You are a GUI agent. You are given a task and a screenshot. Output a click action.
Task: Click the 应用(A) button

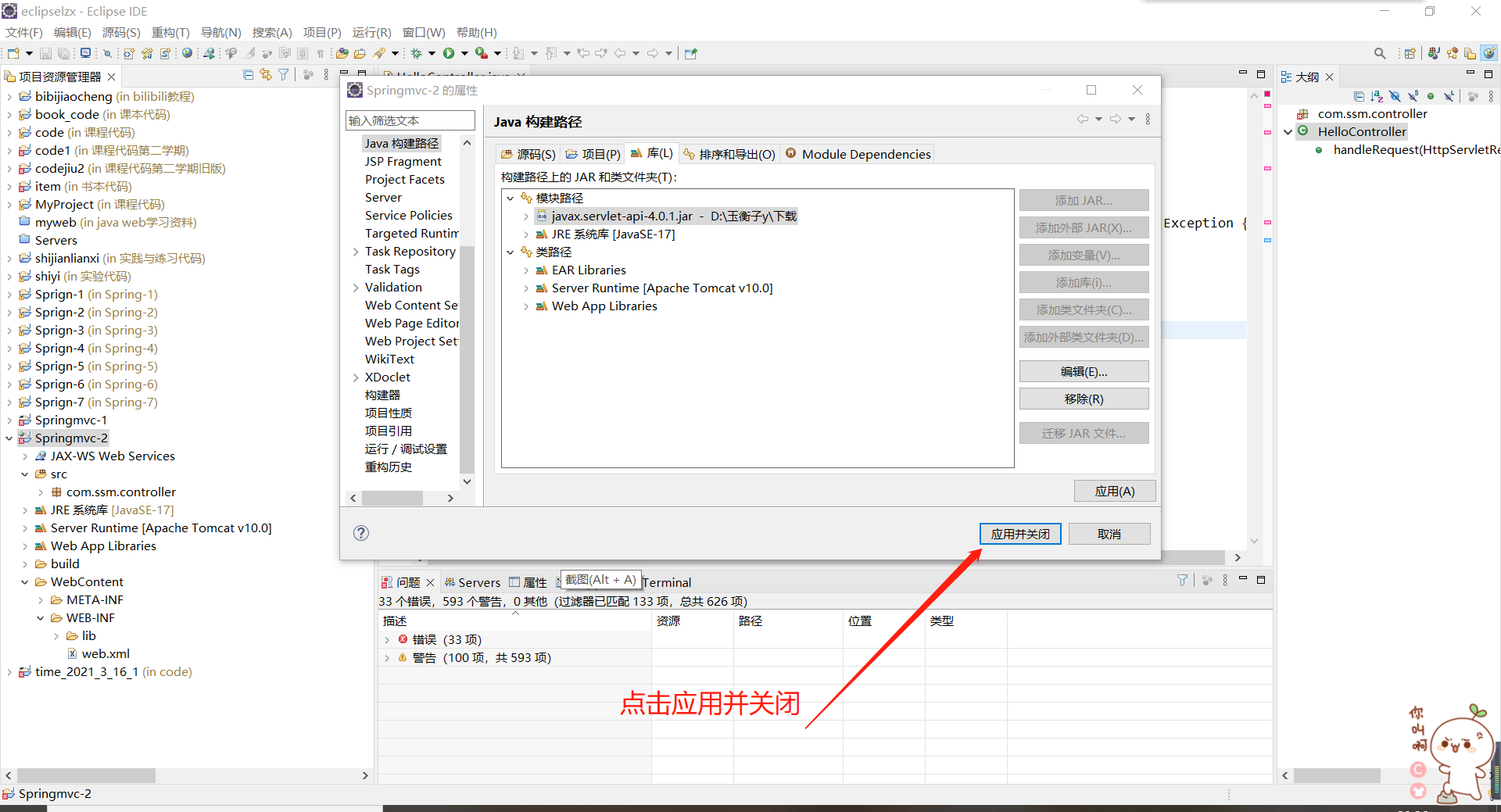click(1115, 491)
